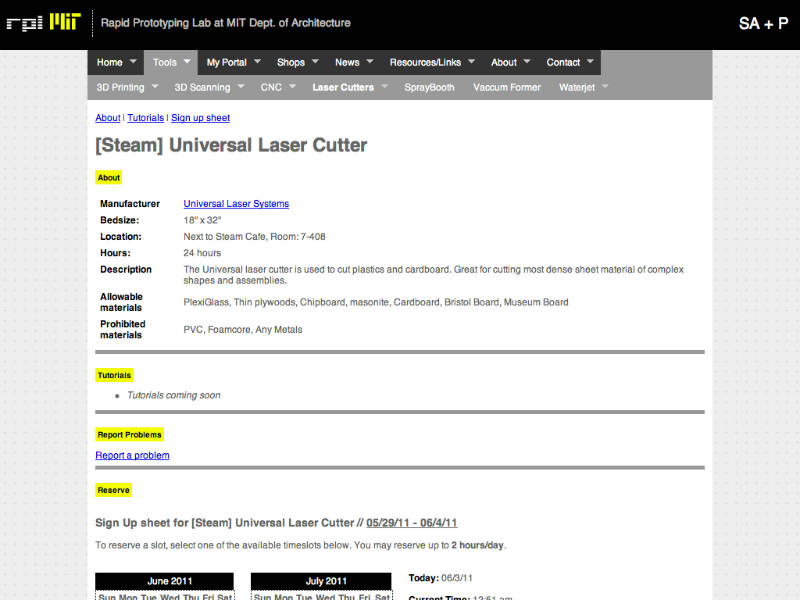Expand the CNC submenu arrow
Image resolution: width=800 pixels, height=600 pixels.
click(x=292, y=87)
